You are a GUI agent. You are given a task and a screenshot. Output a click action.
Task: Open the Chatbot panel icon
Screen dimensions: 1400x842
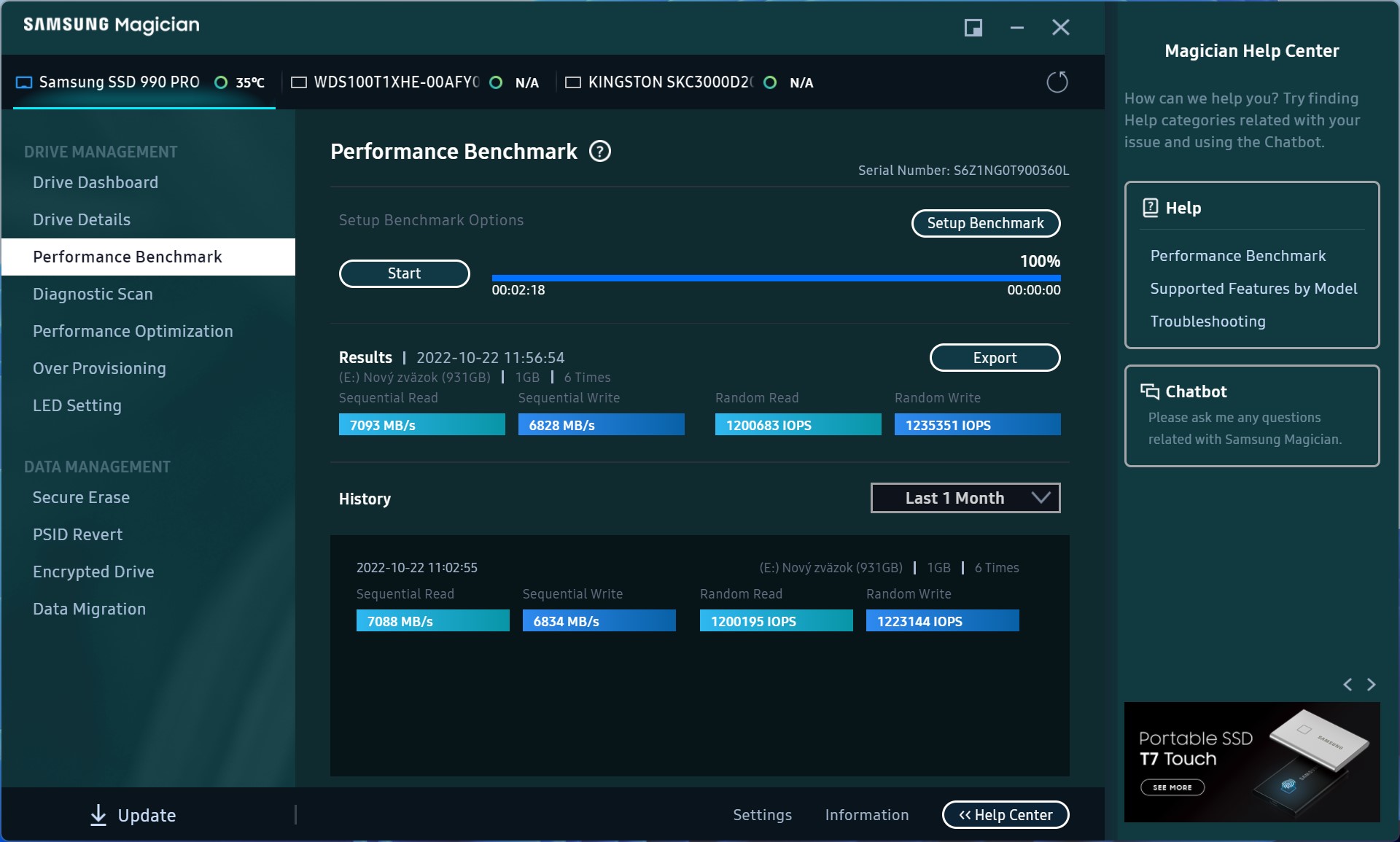(1150, 391)
